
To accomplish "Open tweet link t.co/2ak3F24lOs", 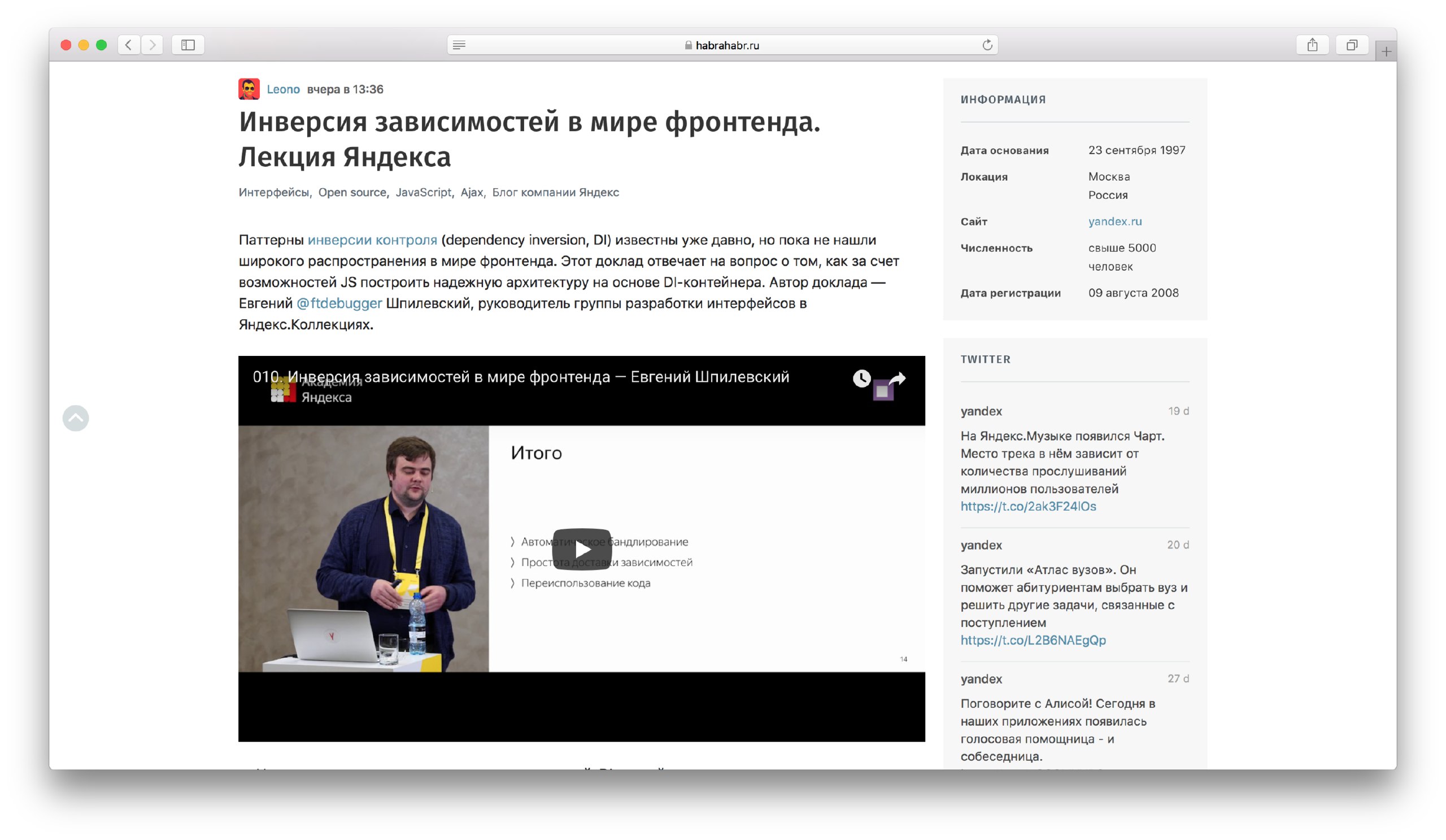I will coord(1027,506).
